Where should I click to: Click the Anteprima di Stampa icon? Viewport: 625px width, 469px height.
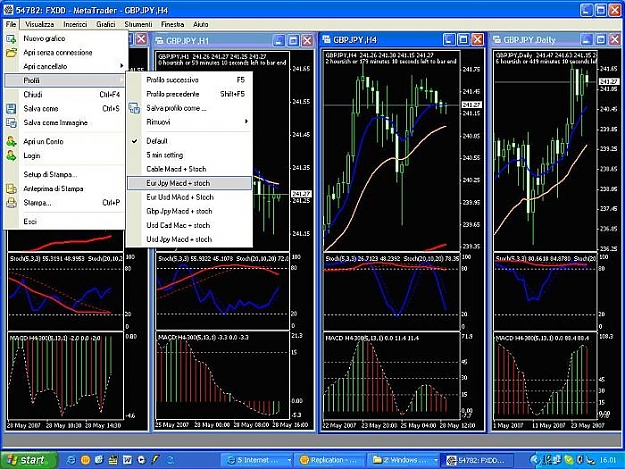[11, 188]
